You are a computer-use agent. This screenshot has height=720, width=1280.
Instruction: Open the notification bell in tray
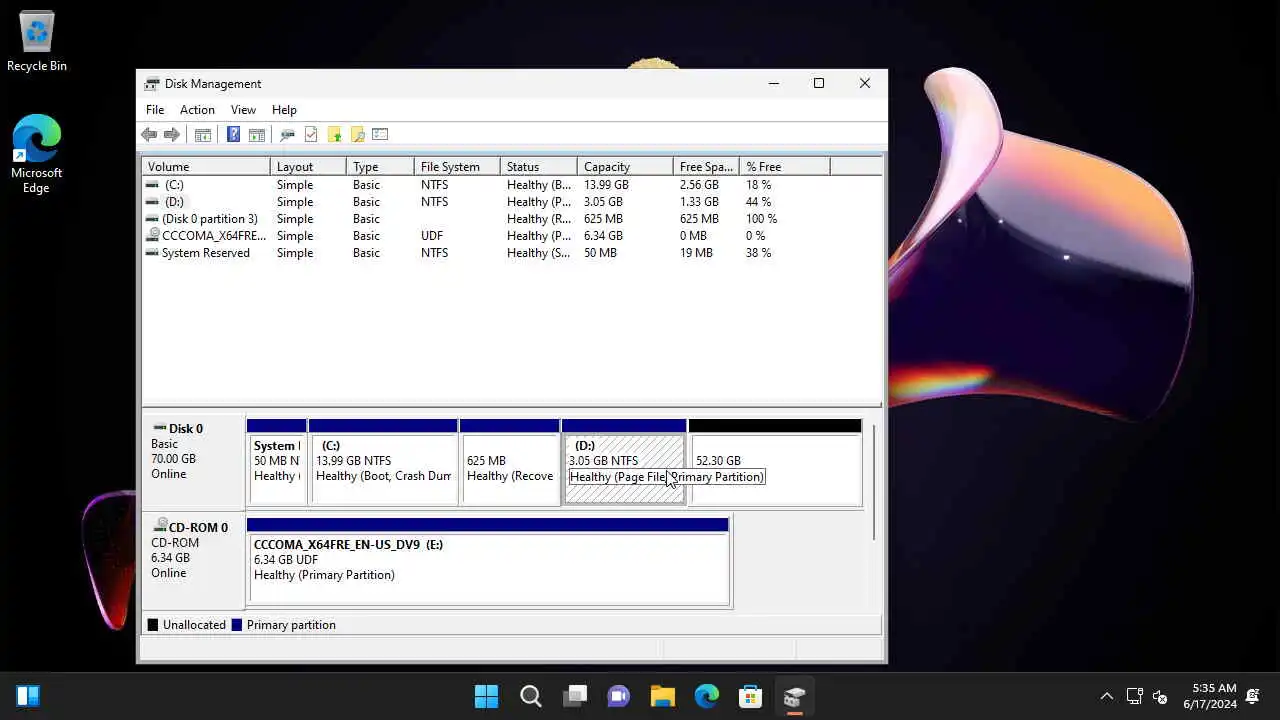tap(1253, 696)
